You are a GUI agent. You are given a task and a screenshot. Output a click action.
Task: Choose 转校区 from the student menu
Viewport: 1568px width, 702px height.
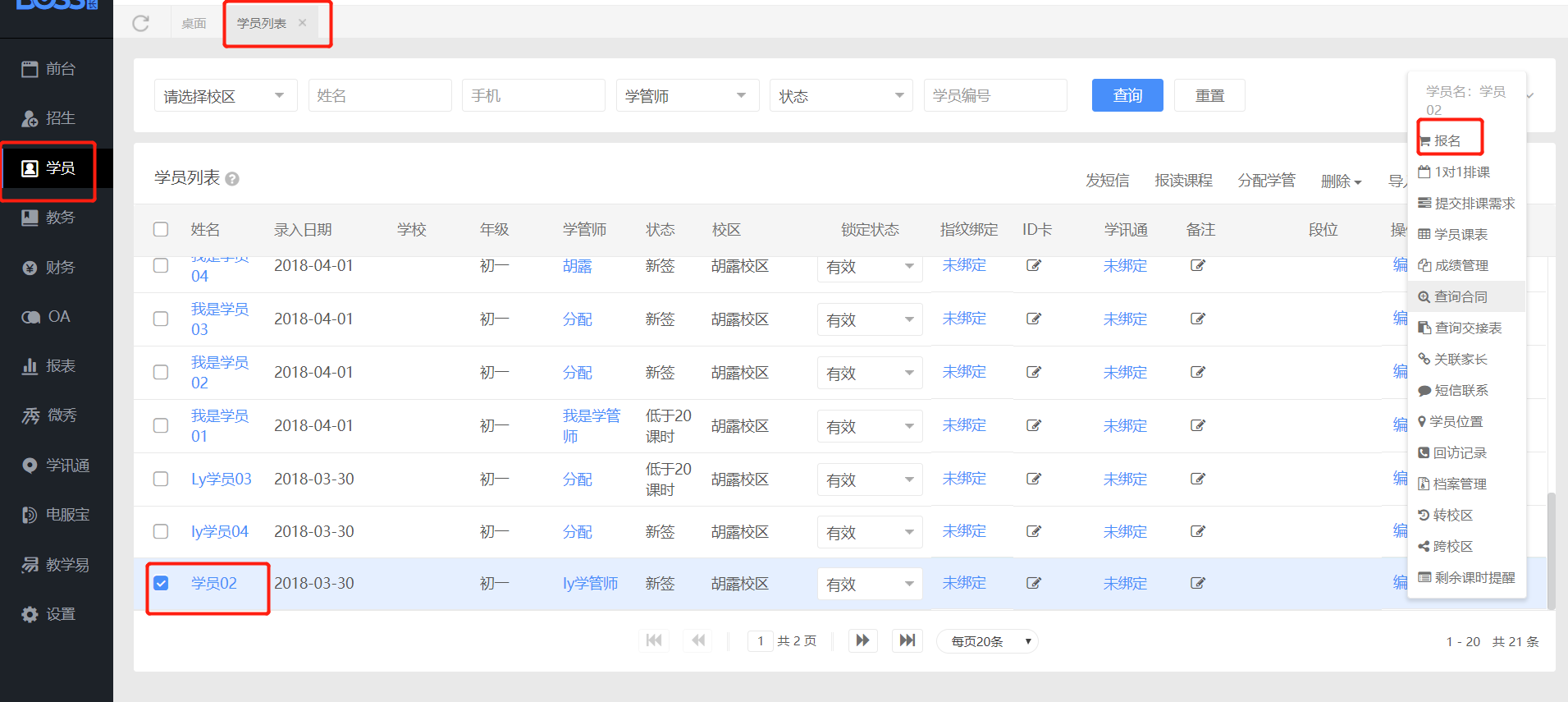(x=1446, y=515)
